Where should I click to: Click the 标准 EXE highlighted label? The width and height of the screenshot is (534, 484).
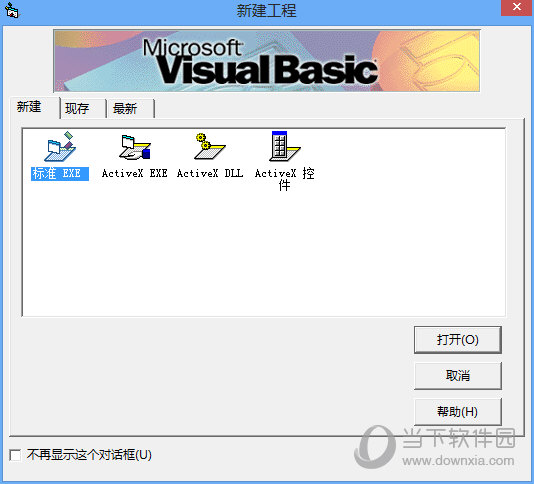[60, 174]
